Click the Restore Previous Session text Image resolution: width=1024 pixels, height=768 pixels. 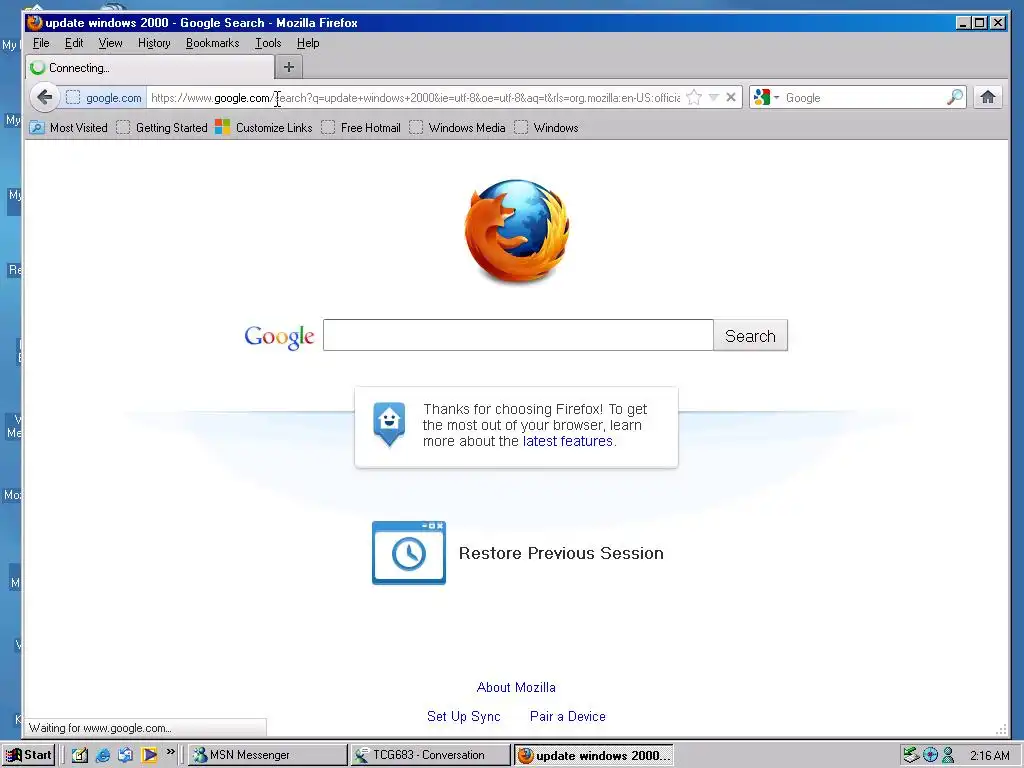pos(561,553)
